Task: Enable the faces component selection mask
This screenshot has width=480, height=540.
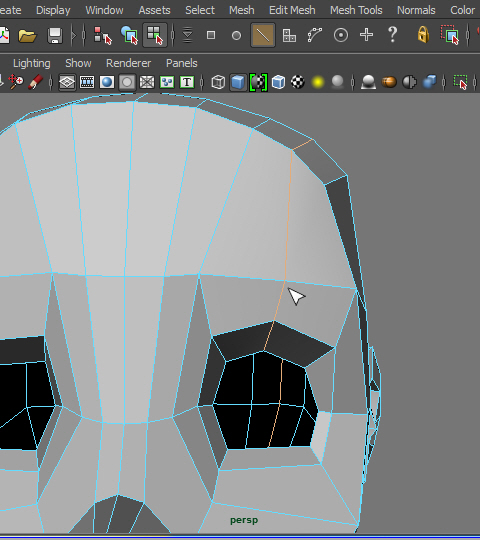Action: (x=289, y=35)
